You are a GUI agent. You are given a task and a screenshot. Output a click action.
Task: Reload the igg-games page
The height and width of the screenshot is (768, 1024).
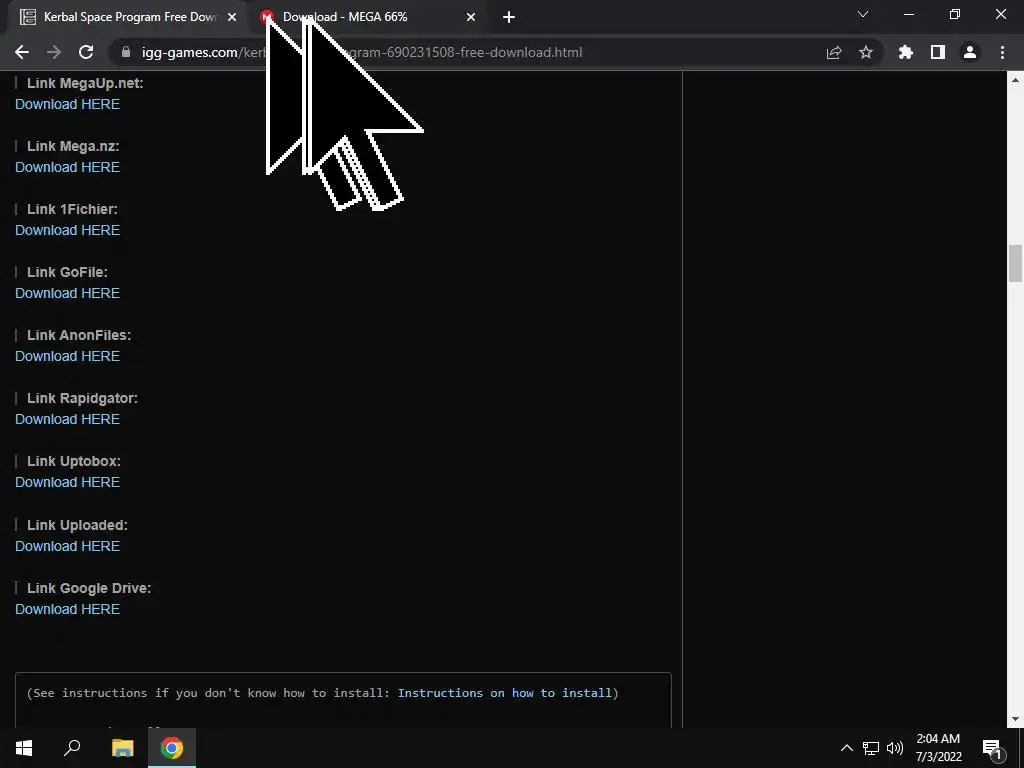(x=86, y=52)
